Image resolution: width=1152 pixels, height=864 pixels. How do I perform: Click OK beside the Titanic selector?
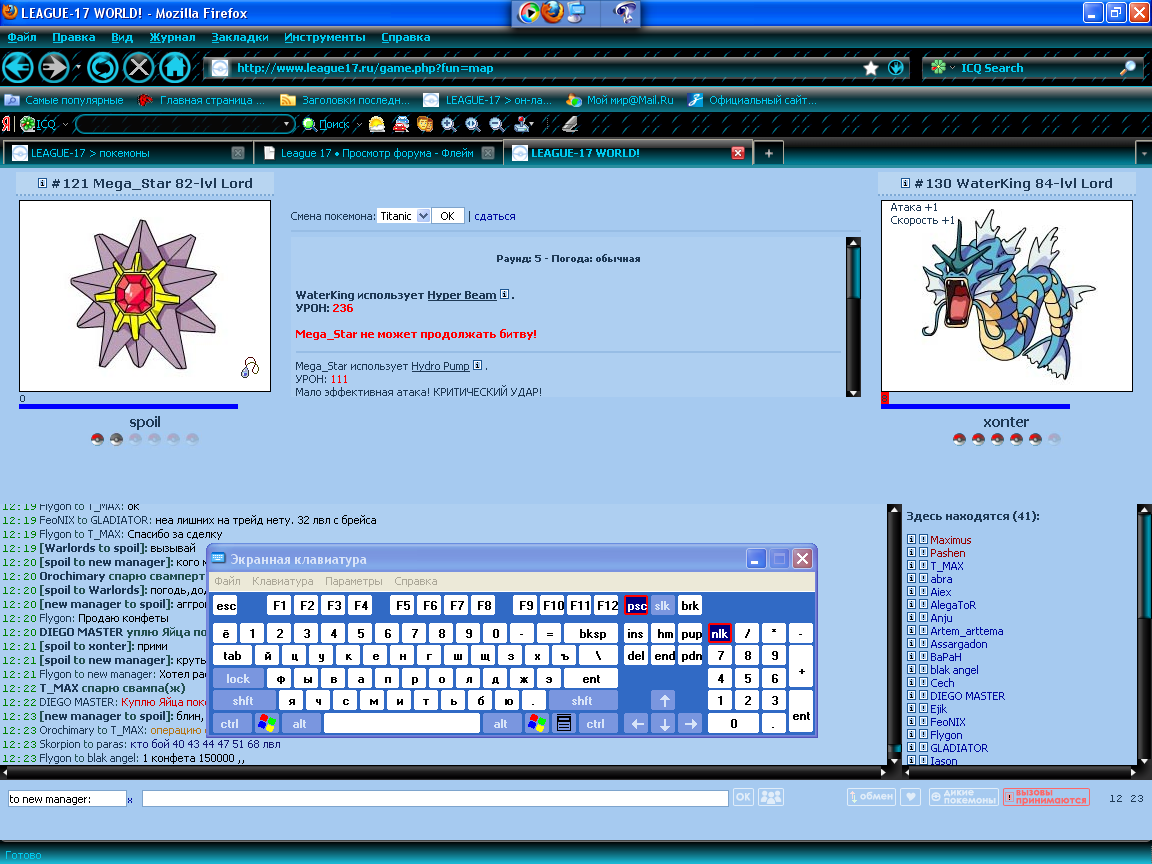pyautogui.click(x=447, y=216)
